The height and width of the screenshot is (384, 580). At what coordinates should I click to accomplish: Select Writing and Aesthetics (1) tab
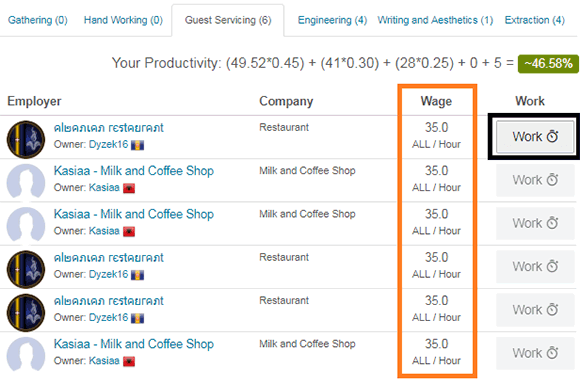click(435, 20)
